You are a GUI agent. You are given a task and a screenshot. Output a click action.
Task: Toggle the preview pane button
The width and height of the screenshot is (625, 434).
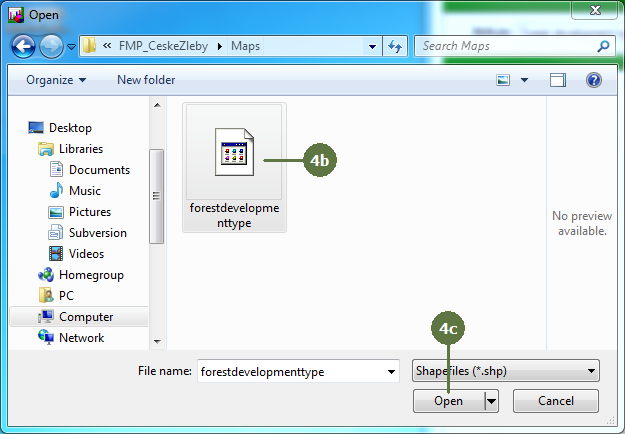[558, 80]
